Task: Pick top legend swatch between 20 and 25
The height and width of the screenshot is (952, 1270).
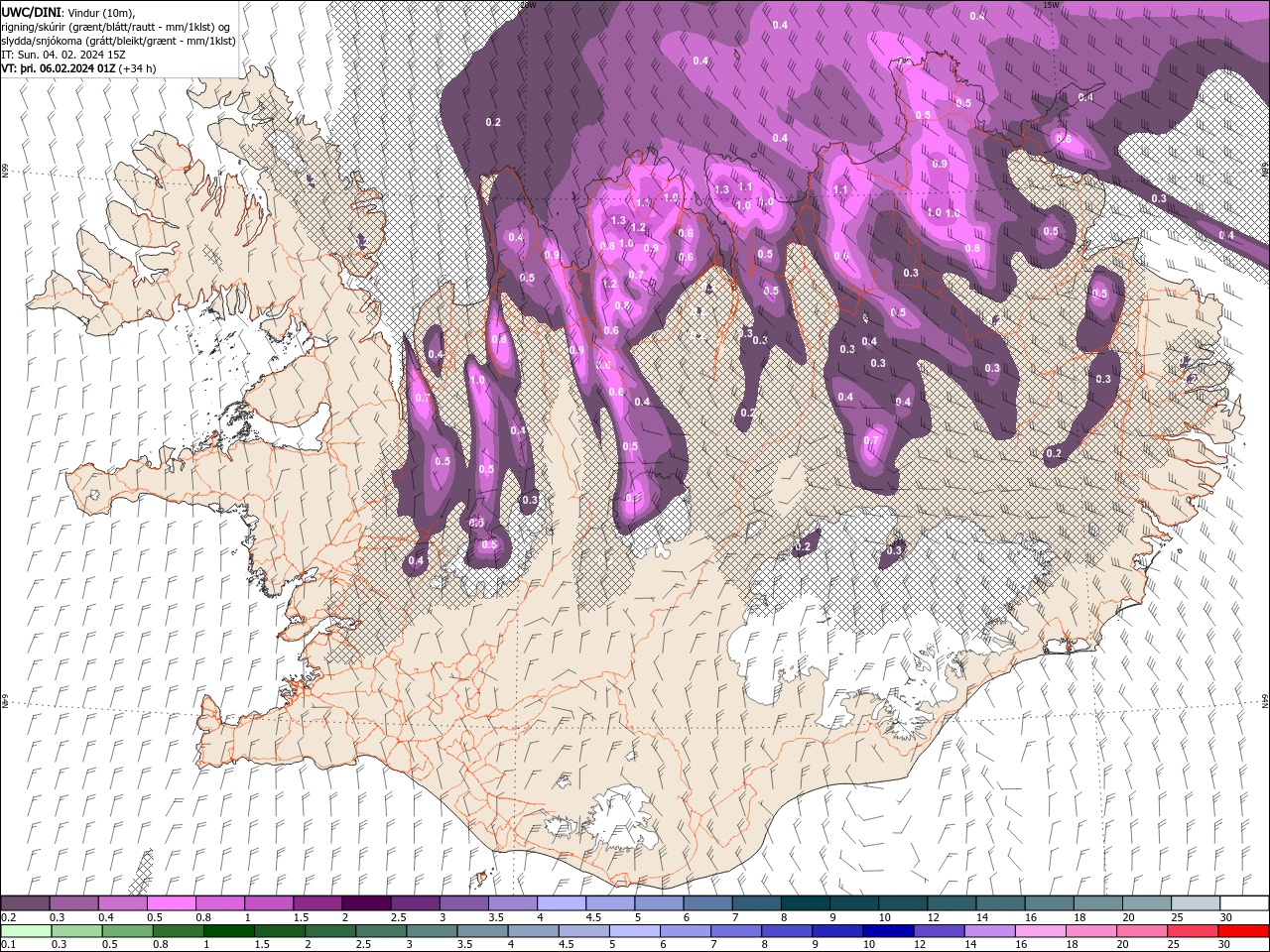Action: pyautogui.click(x=1147, y=903)
